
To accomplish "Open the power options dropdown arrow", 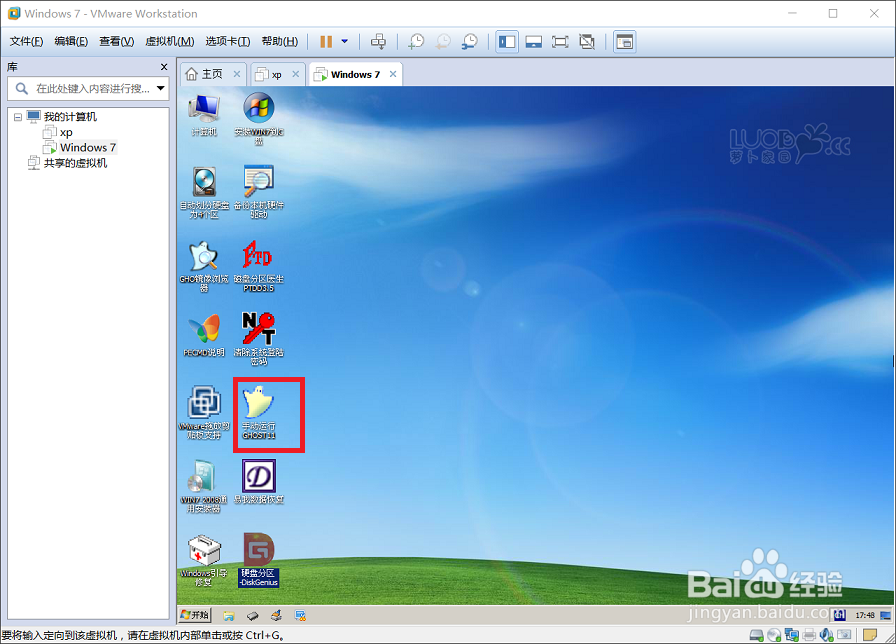I will [345, 42].
